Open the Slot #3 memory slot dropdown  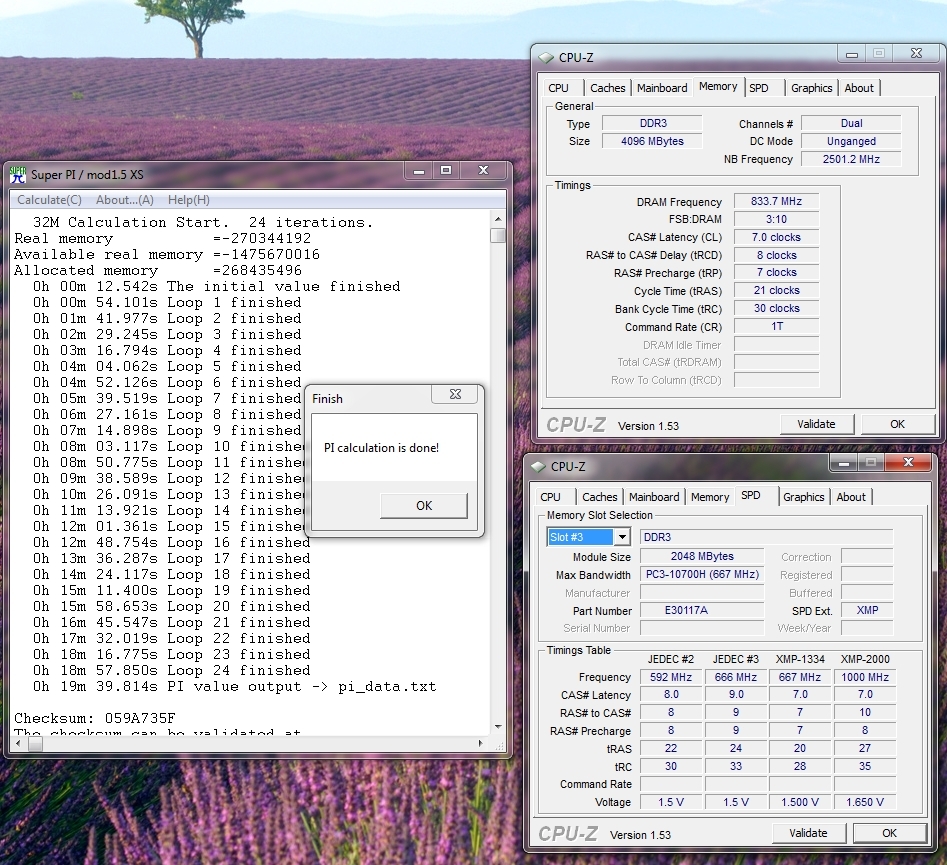point(622,538)
